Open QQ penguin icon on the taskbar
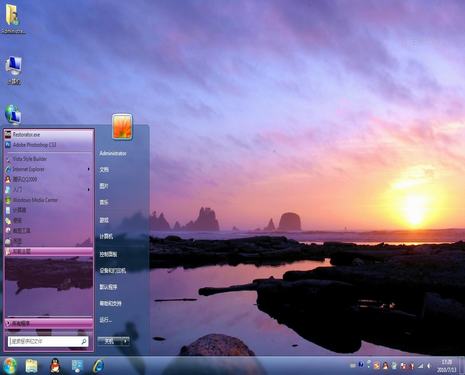465x375 pixels. tap(55, 366)
